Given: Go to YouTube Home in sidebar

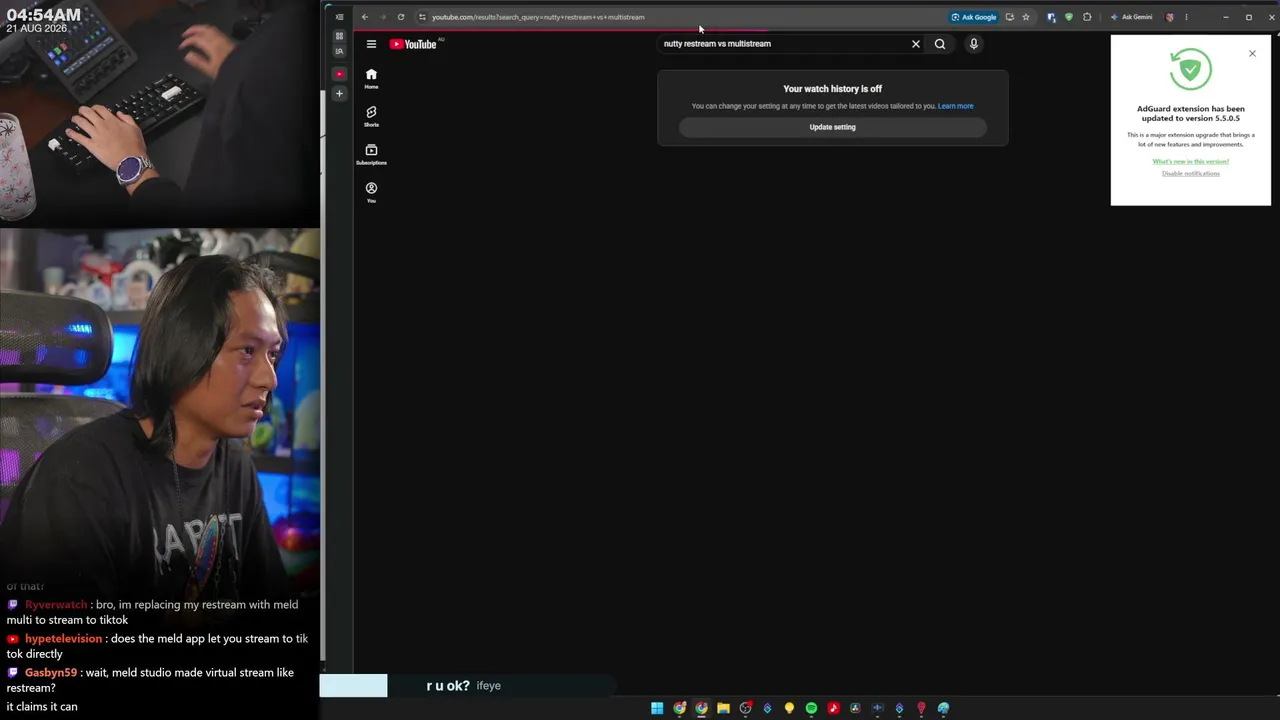Looking at the screenshot, I should point(371,79).
